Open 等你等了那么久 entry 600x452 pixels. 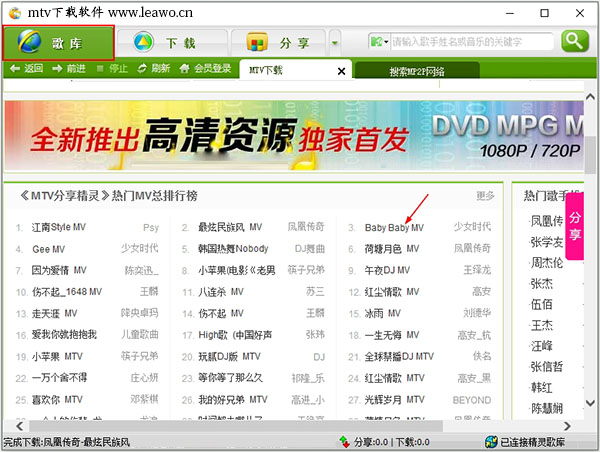click(230, 378)
